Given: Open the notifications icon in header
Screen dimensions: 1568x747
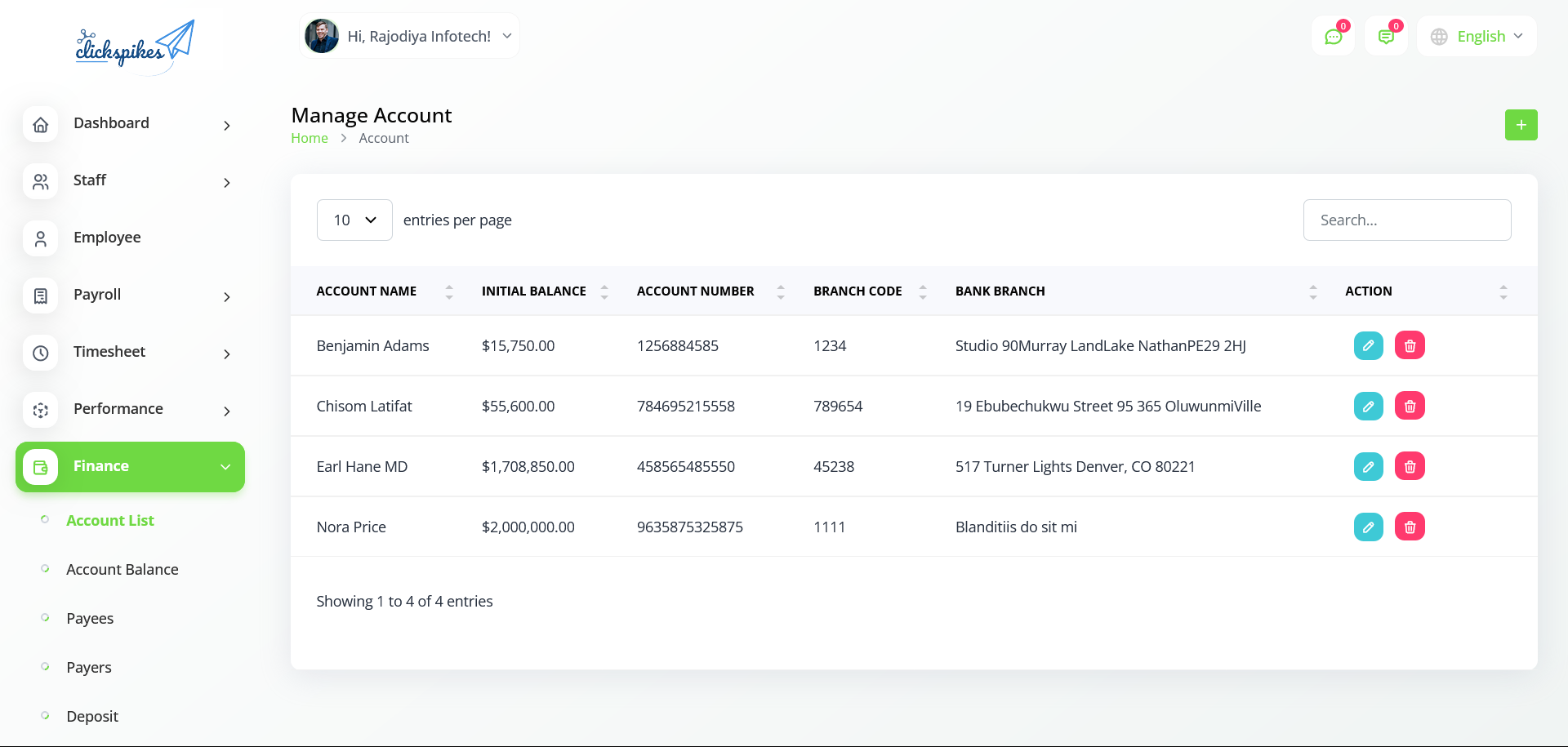Looking at the screenshot, I should [1386, 37].
